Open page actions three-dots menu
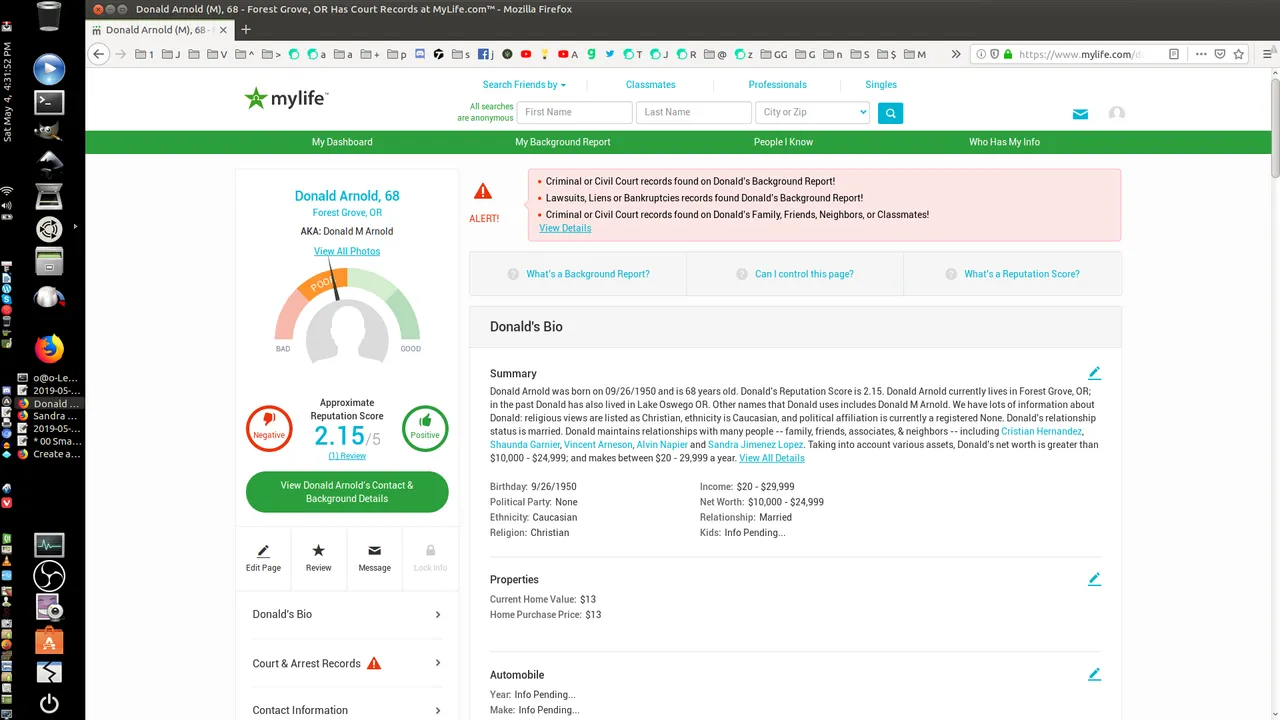The width and height of the screenshot is (1280, 720). pos(1201,54)
